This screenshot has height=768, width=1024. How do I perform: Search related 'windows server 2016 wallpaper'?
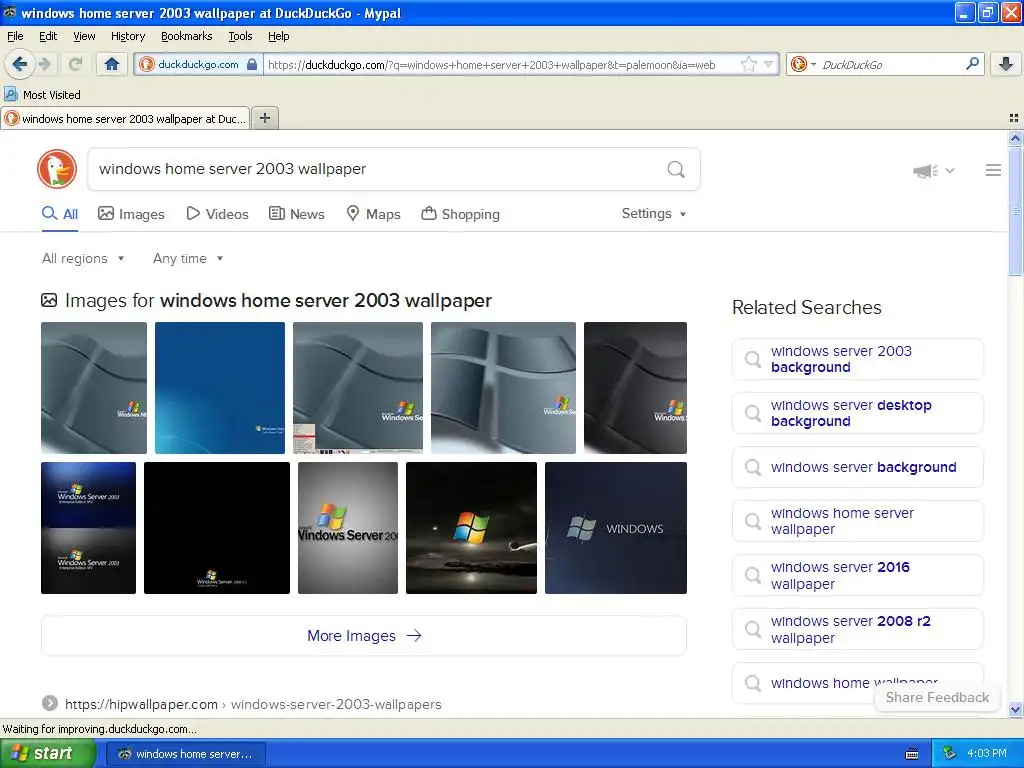857,575
